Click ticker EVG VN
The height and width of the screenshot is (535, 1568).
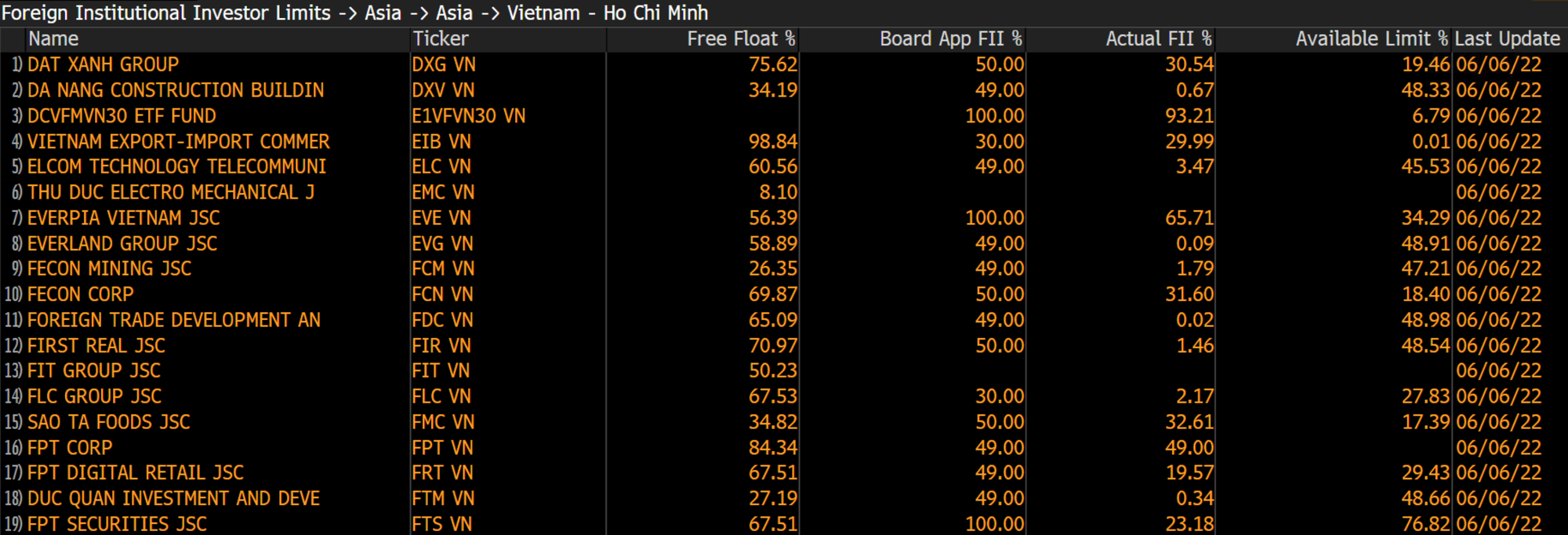click(442, 243)
